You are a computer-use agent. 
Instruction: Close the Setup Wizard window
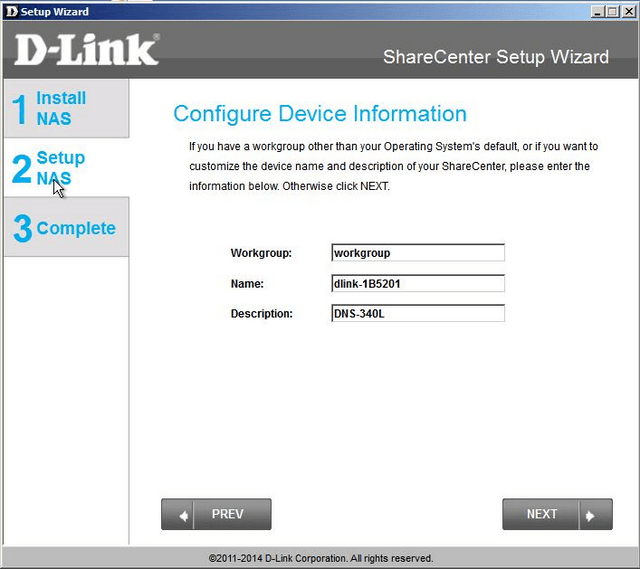(629, 11)
